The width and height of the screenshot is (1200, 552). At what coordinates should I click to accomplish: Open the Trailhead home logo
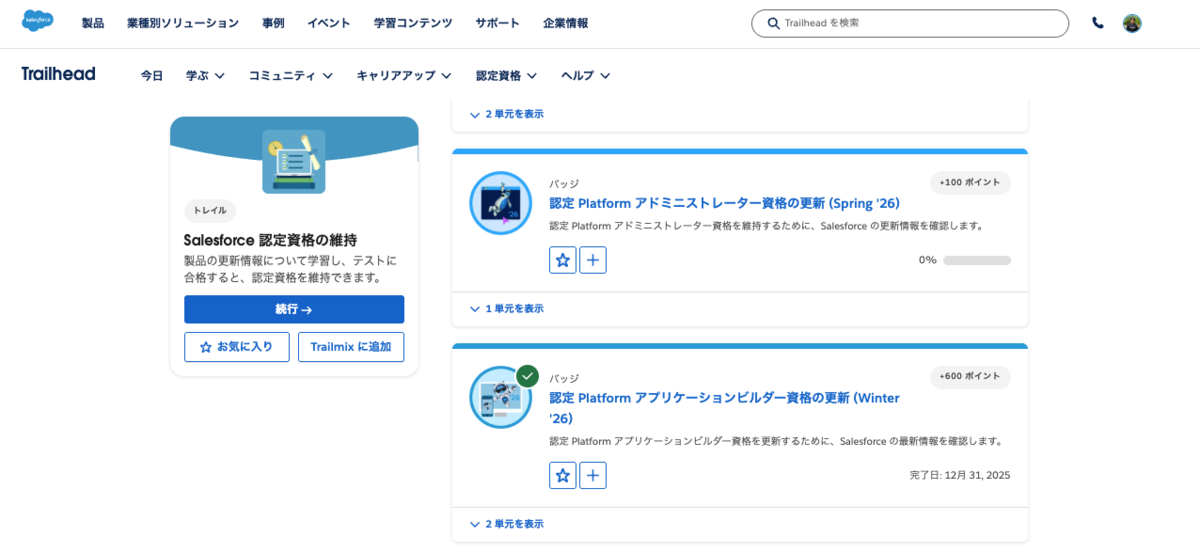58,74
